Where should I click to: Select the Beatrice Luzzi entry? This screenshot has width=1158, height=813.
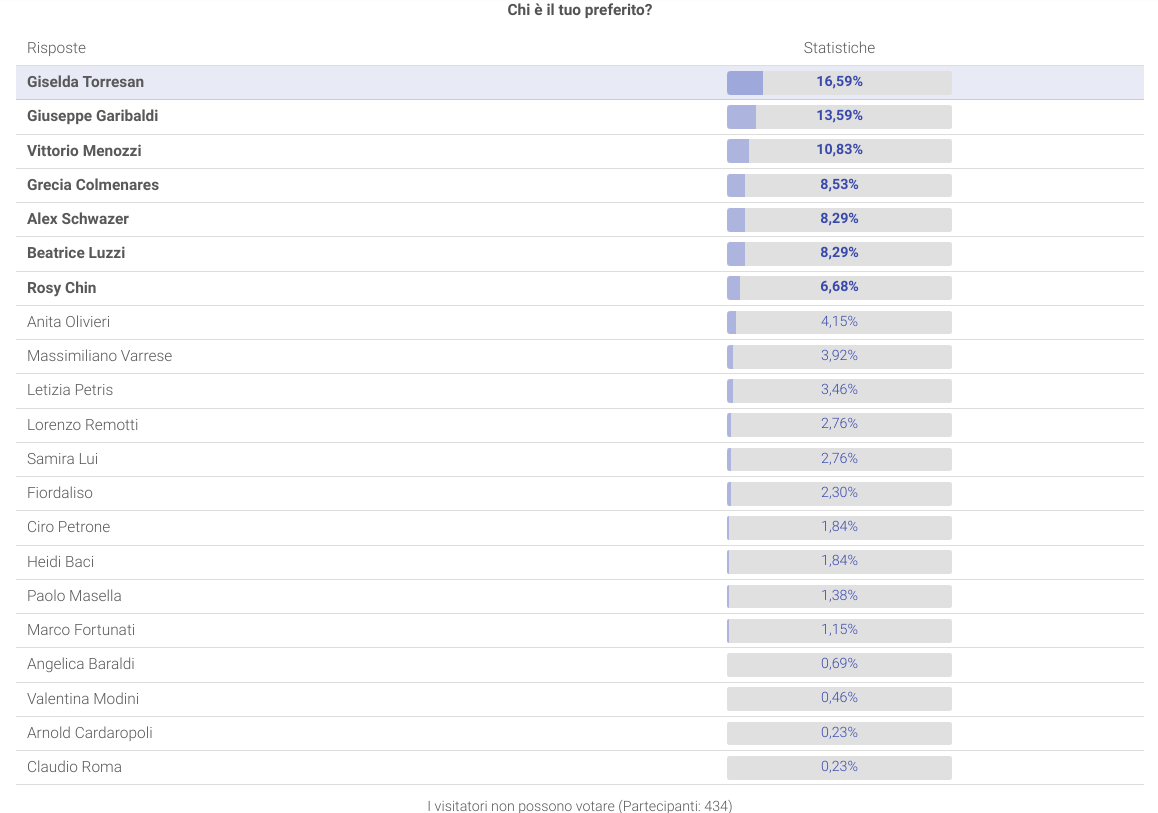tap(76, 253)
